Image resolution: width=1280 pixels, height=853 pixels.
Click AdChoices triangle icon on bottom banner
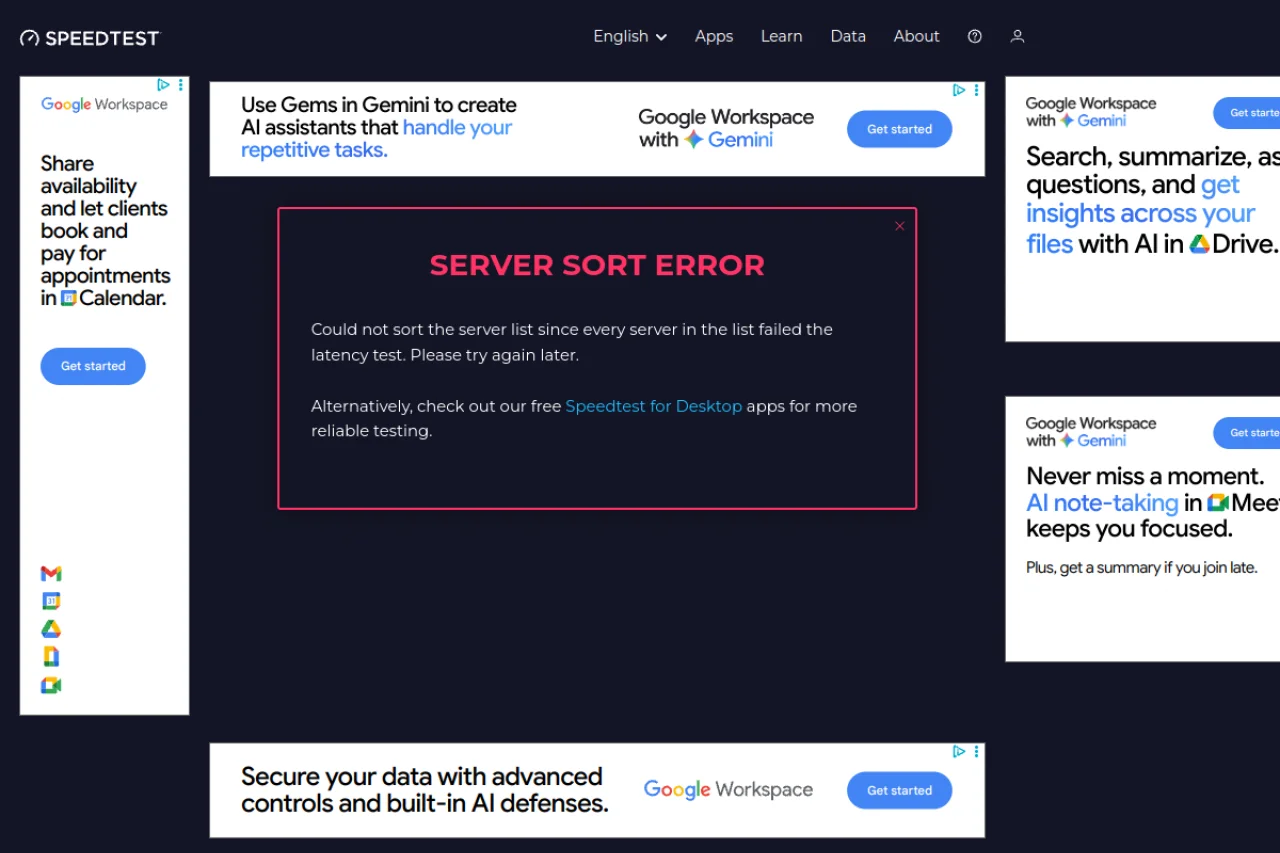[959, 751]
